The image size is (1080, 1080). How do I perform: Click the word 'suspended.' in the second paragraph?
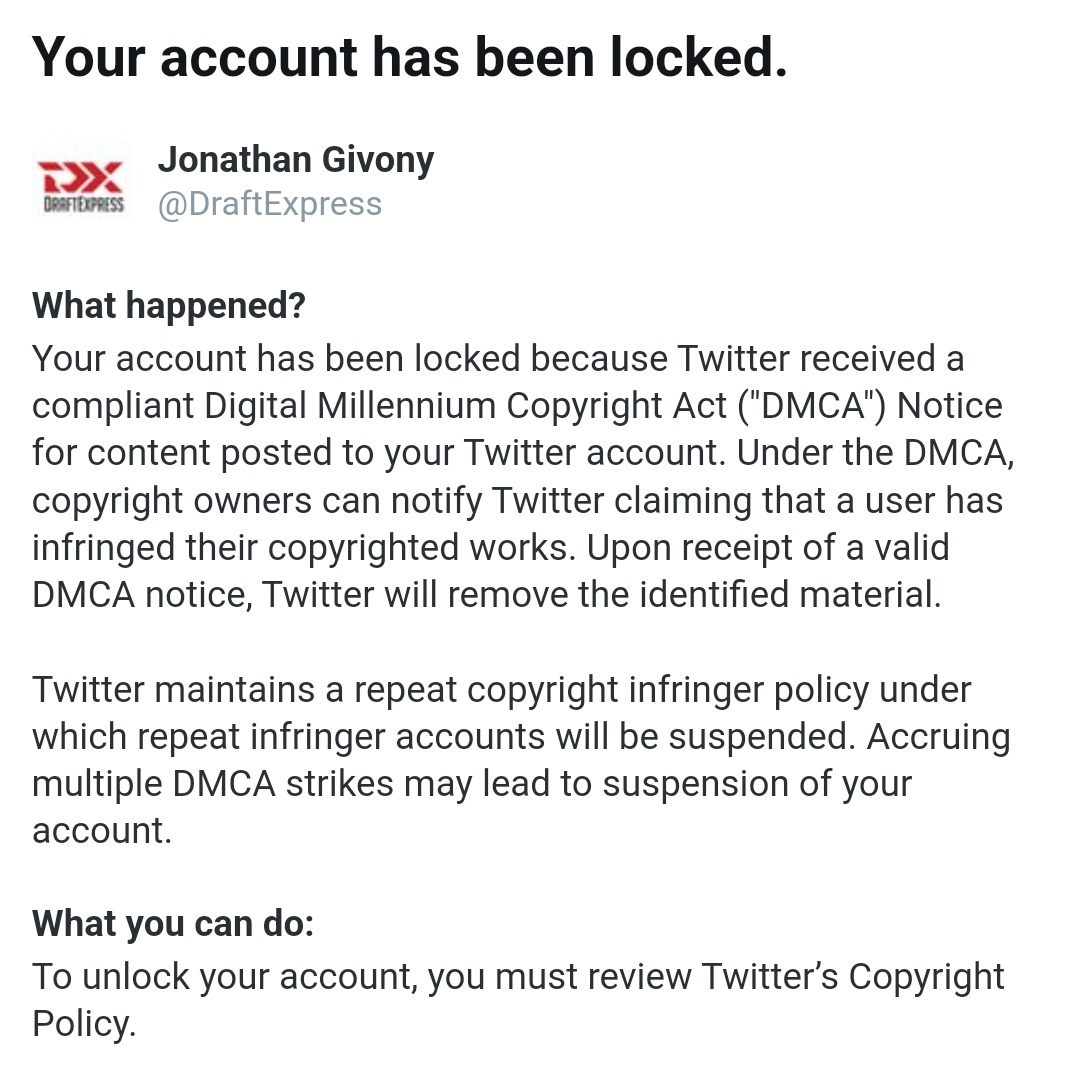pos(762,737)
